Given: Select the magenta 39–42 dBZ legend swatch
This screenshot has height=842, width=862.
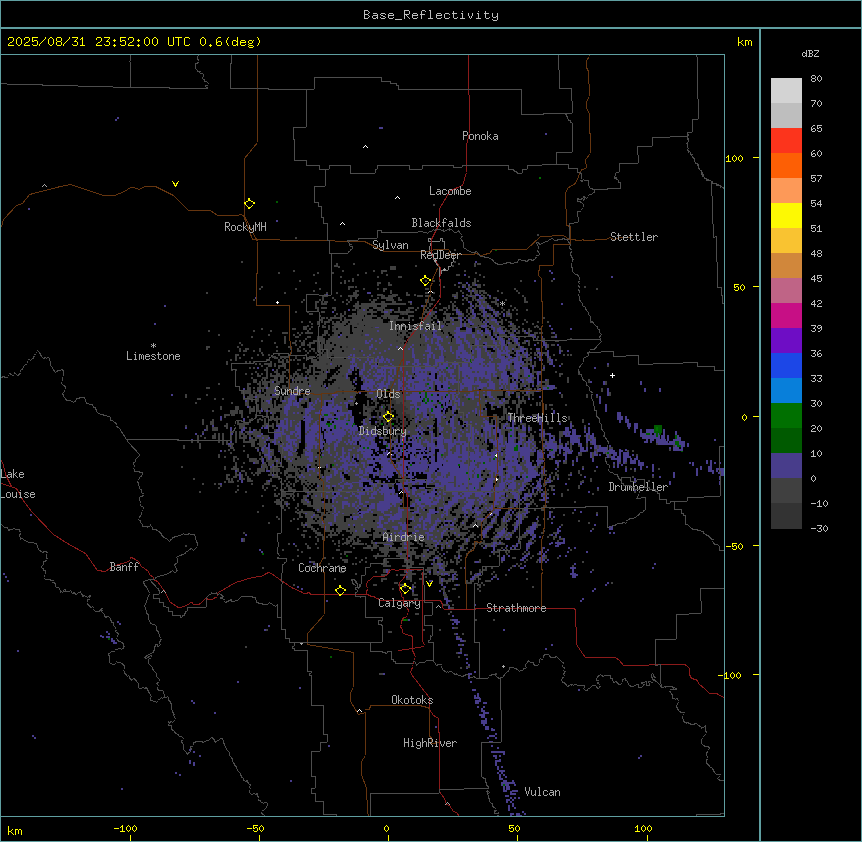Looking at the screenshot, I should point(786,315).
